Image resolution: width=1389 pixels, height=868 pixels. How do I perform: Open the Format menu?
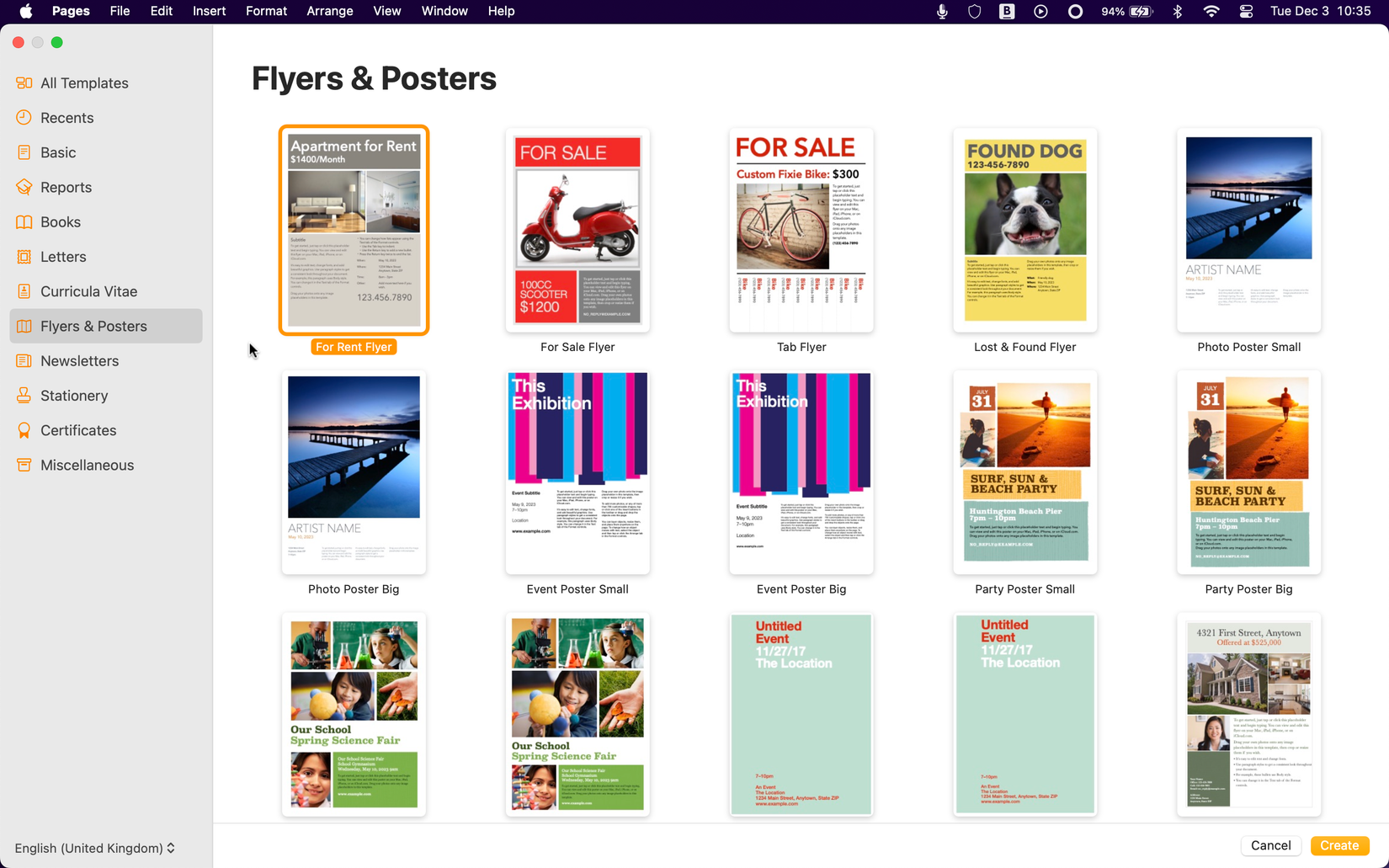pyautogui.click(x=266, y=11)
